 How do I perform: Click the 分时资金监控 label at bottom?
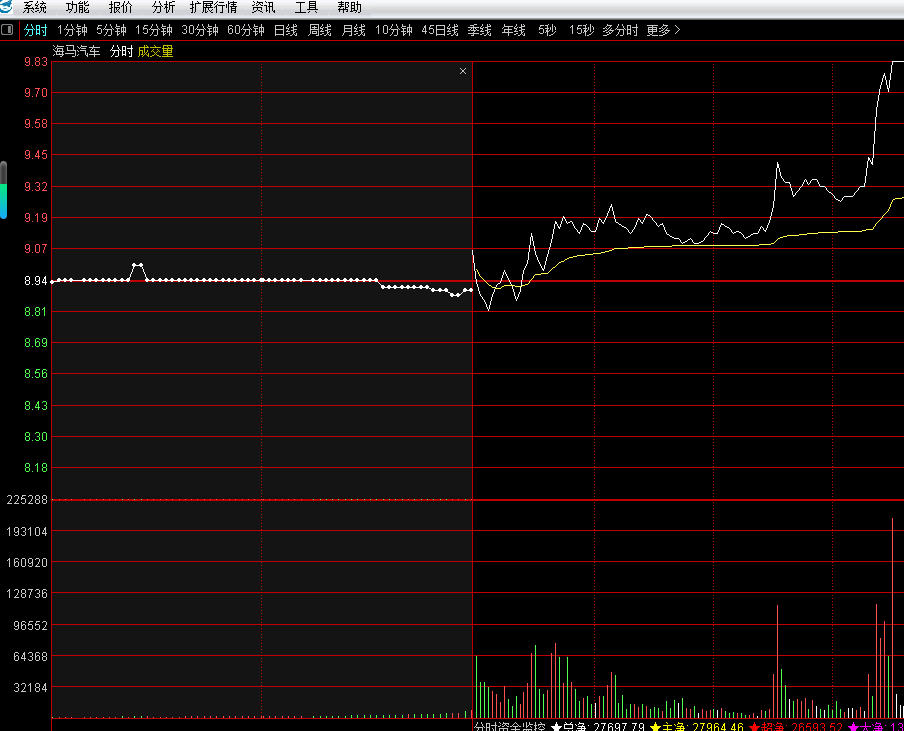tap(509, 727)
